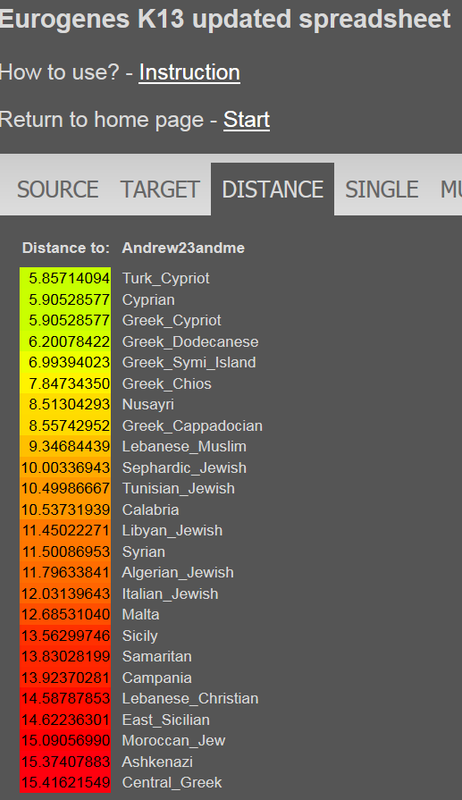Click distance value 14.58787853
This screenshot has width=462, height=800.
pos(65,698)
